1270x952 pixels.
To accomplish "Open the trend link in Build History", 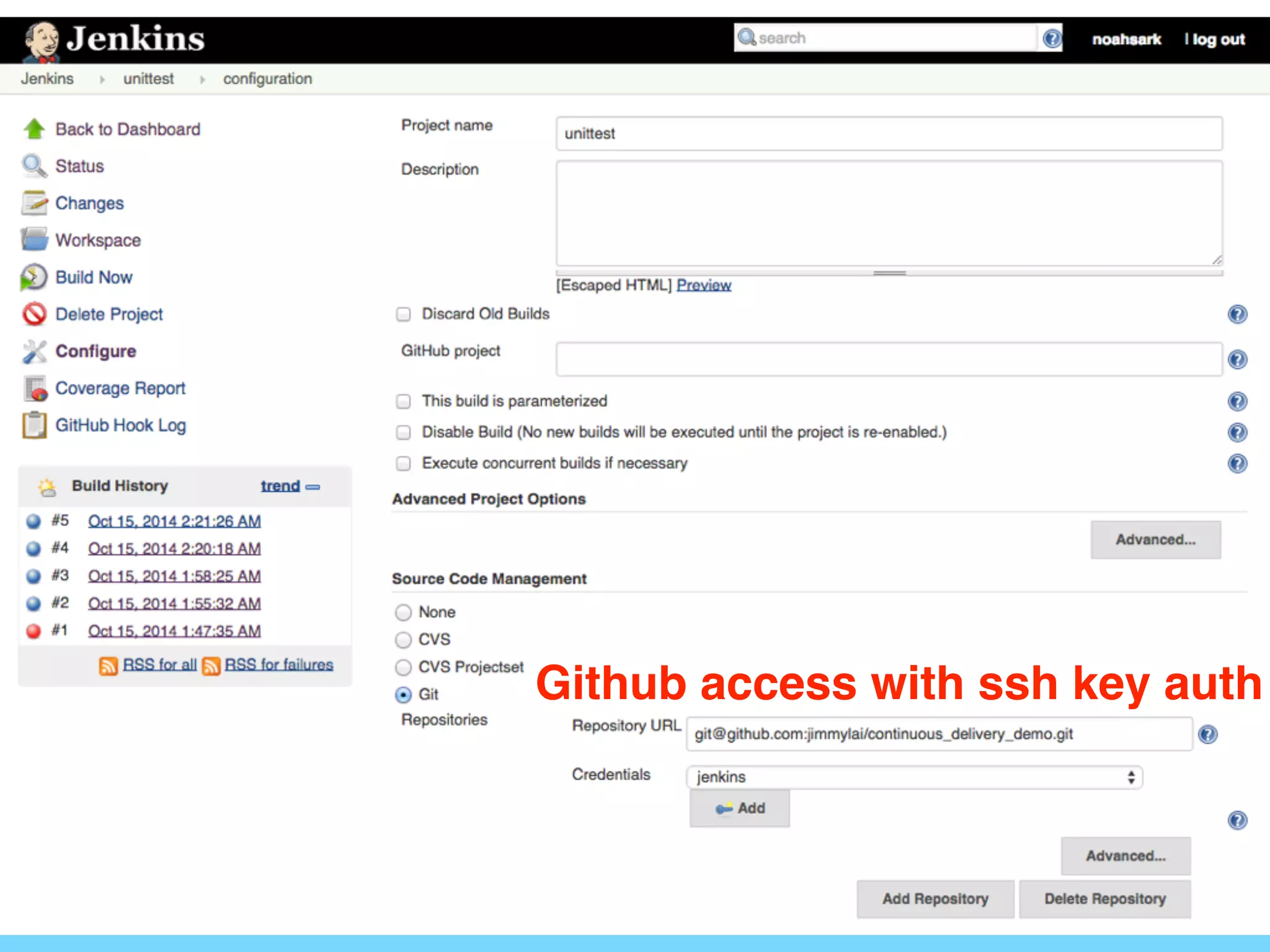I will click(x=280, y=486).
